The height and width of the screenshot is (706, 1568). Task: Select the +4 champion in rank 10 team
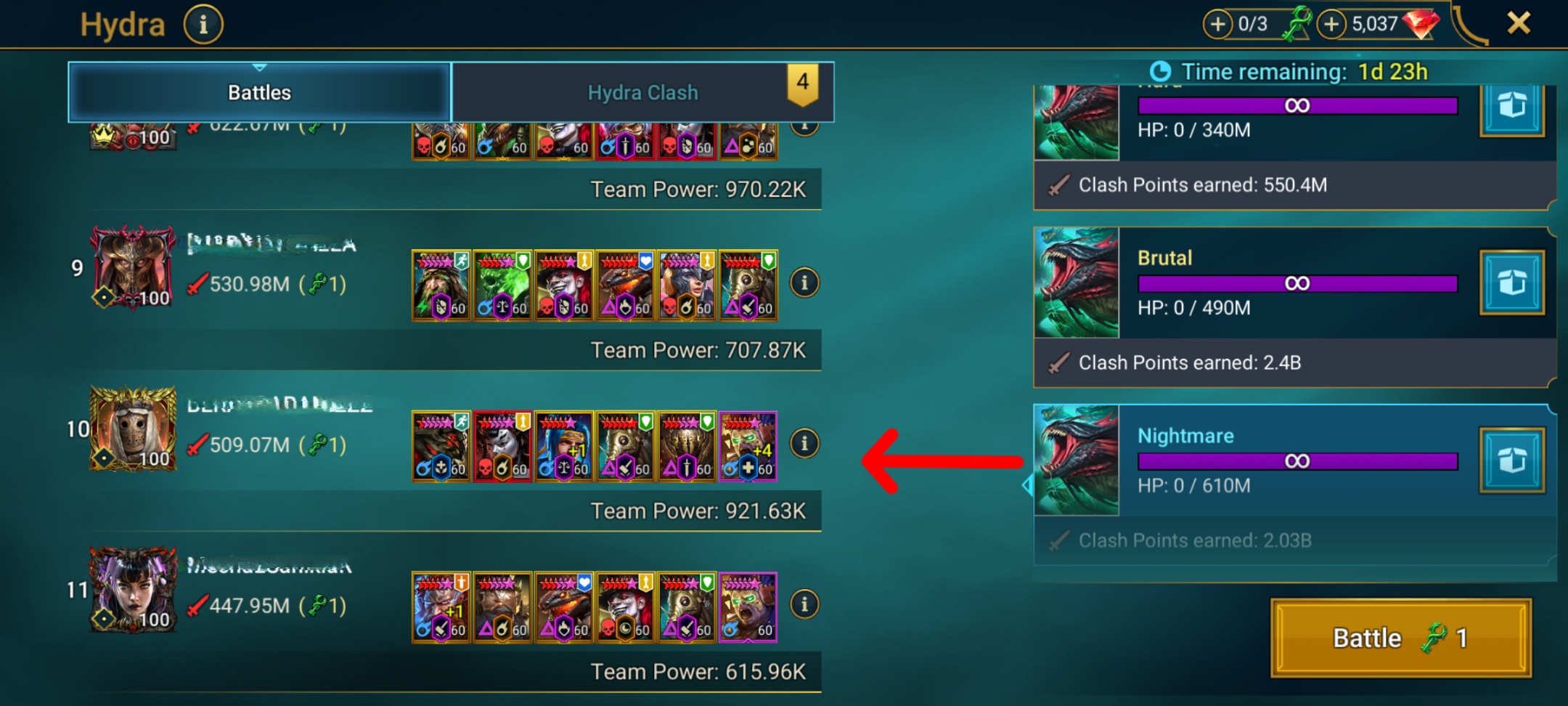point(748,446)
